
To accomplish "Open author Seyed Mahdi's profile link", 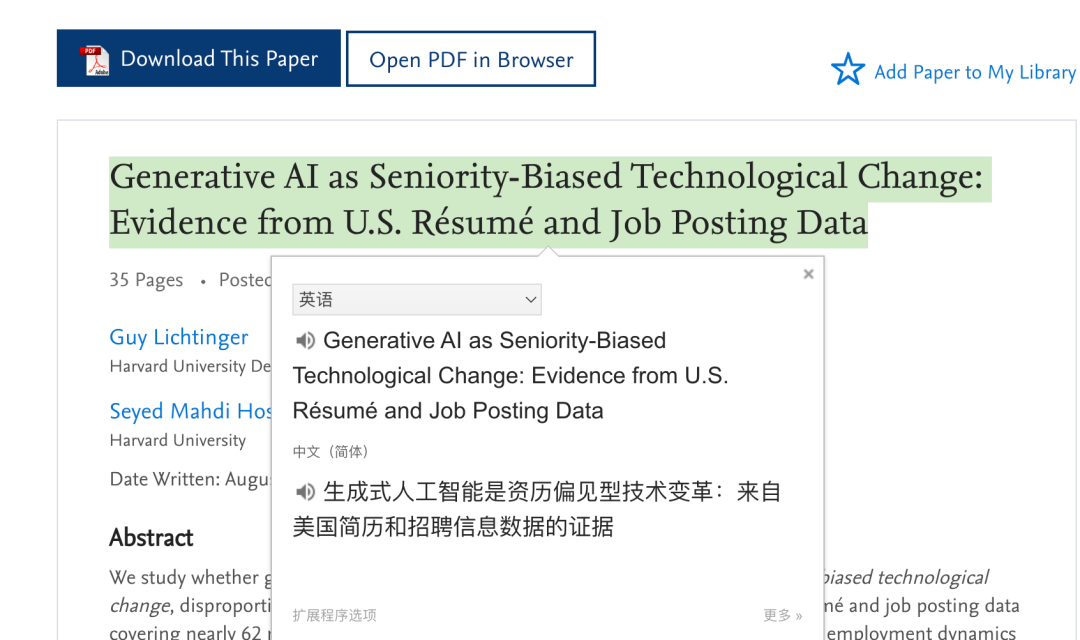I will tap(191, 411).
